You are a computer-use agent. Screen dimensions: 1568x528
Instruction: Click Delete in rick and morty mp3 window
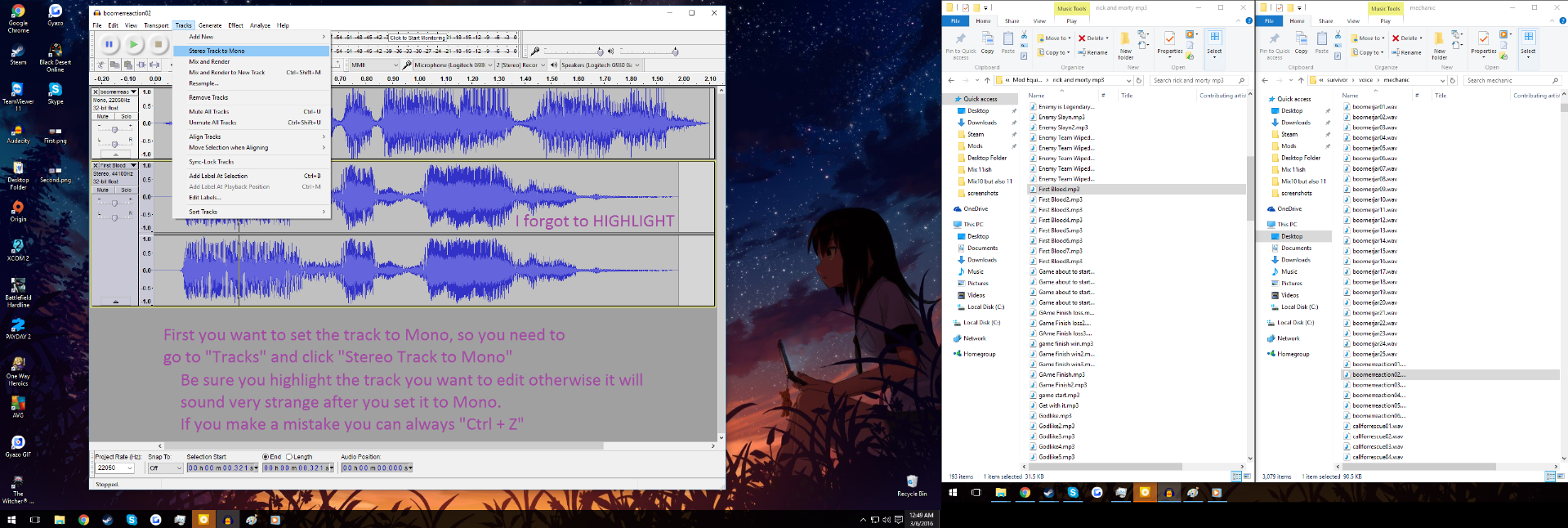pyautogui.click(x=1093, y=38)
